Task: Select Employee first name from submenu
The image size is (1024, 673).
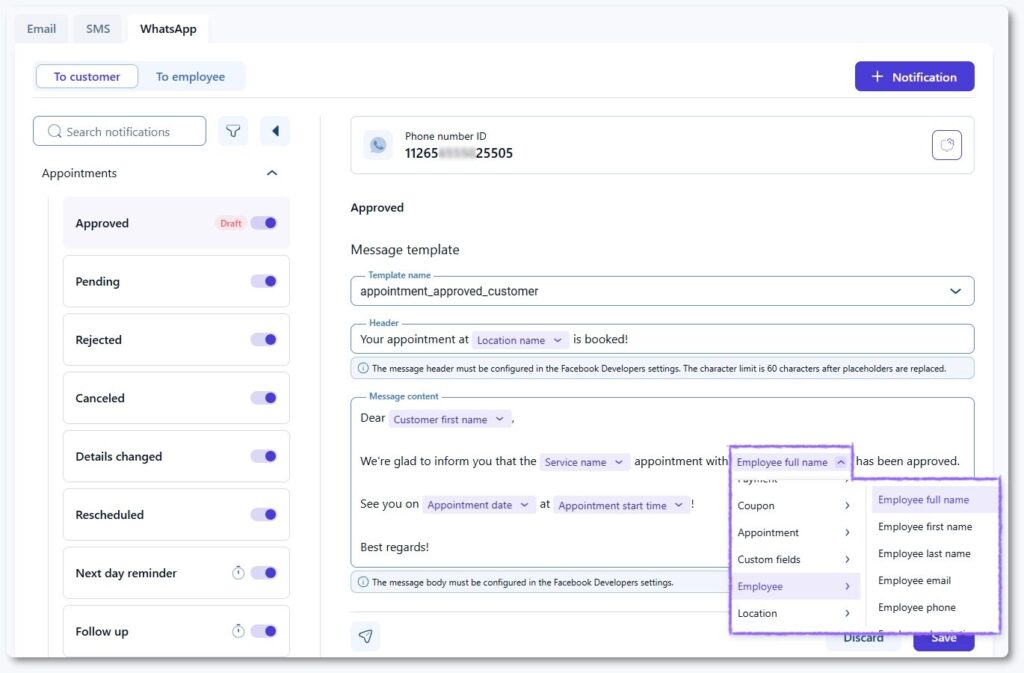Action: (925, 527)
